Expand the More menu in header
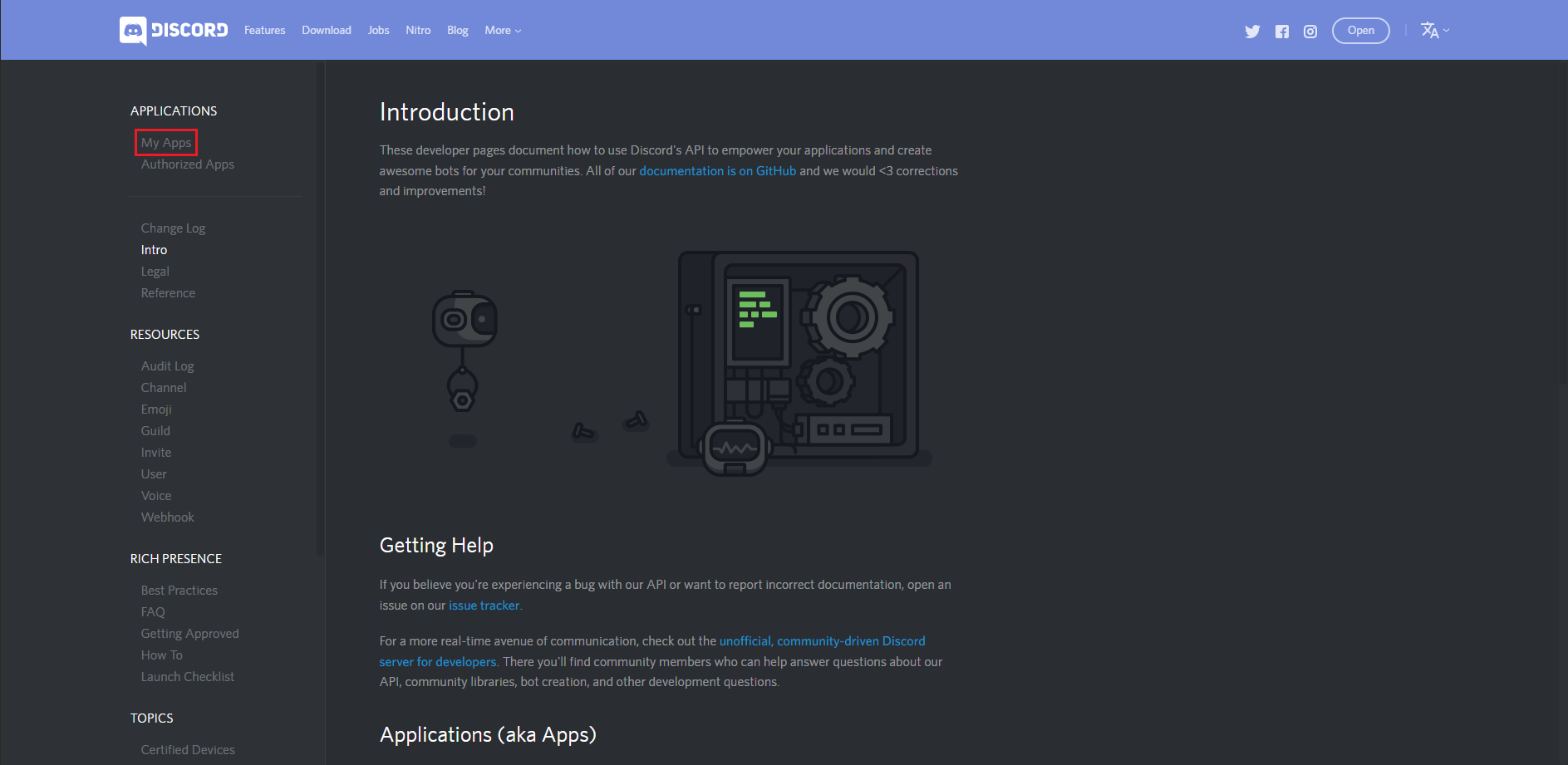The height and width of the screenshot is (765, 1568). coord(503,31)
